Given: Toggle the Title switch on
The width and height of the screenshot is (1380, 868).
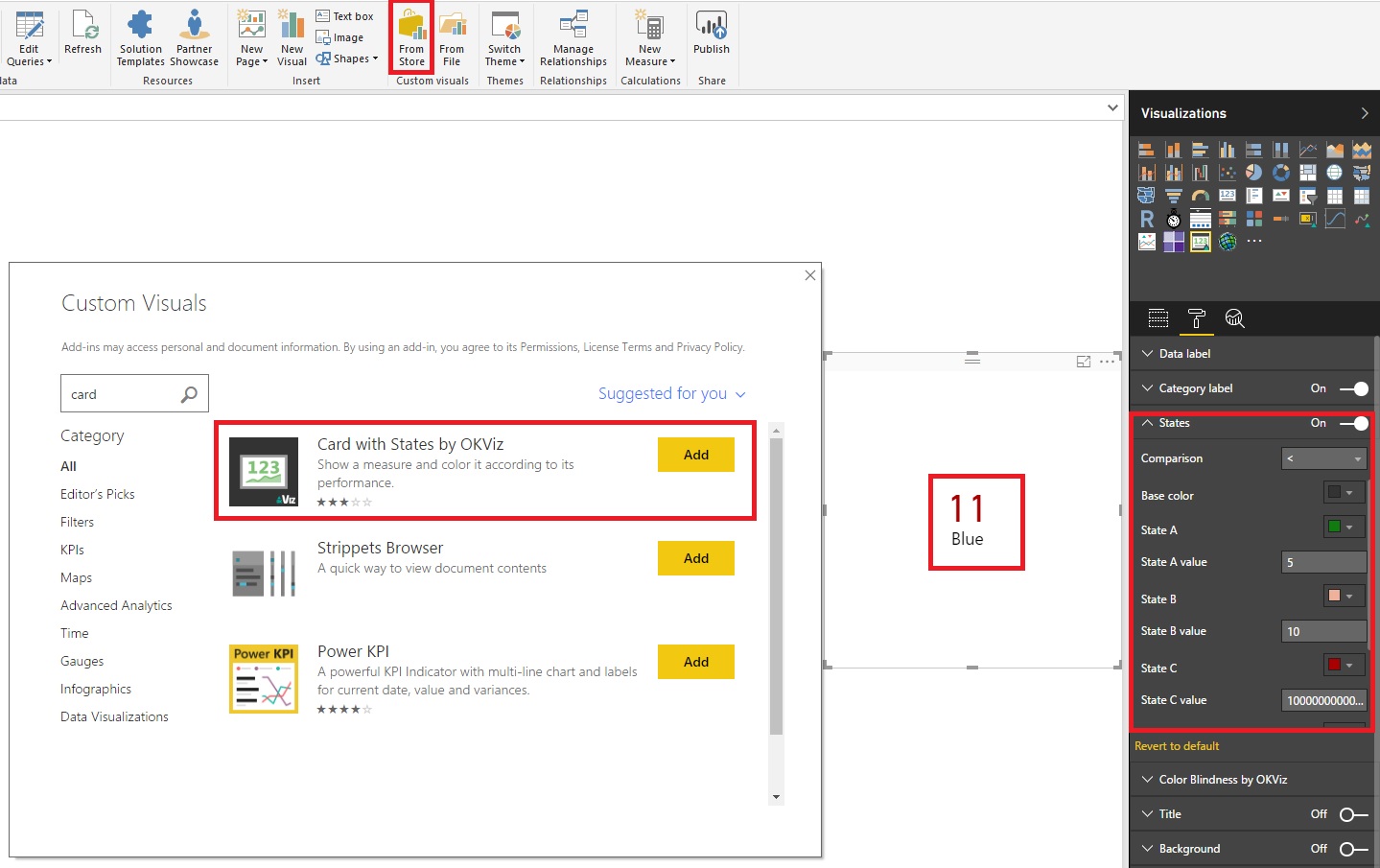Looking at the screenshot, I should click(x=1353, y=814).
